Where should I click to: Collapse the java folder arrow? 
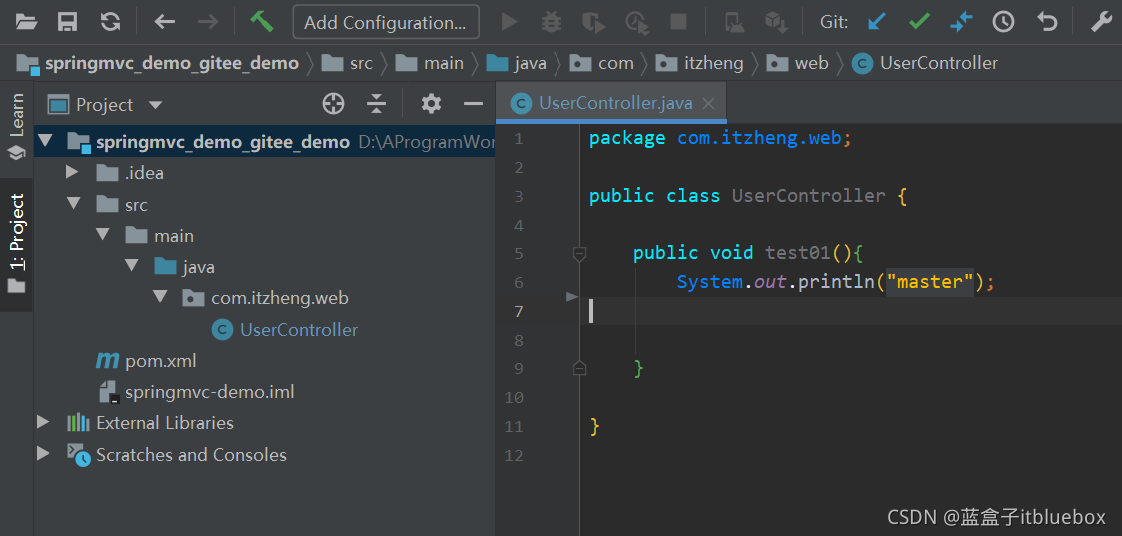coord(130,266)
